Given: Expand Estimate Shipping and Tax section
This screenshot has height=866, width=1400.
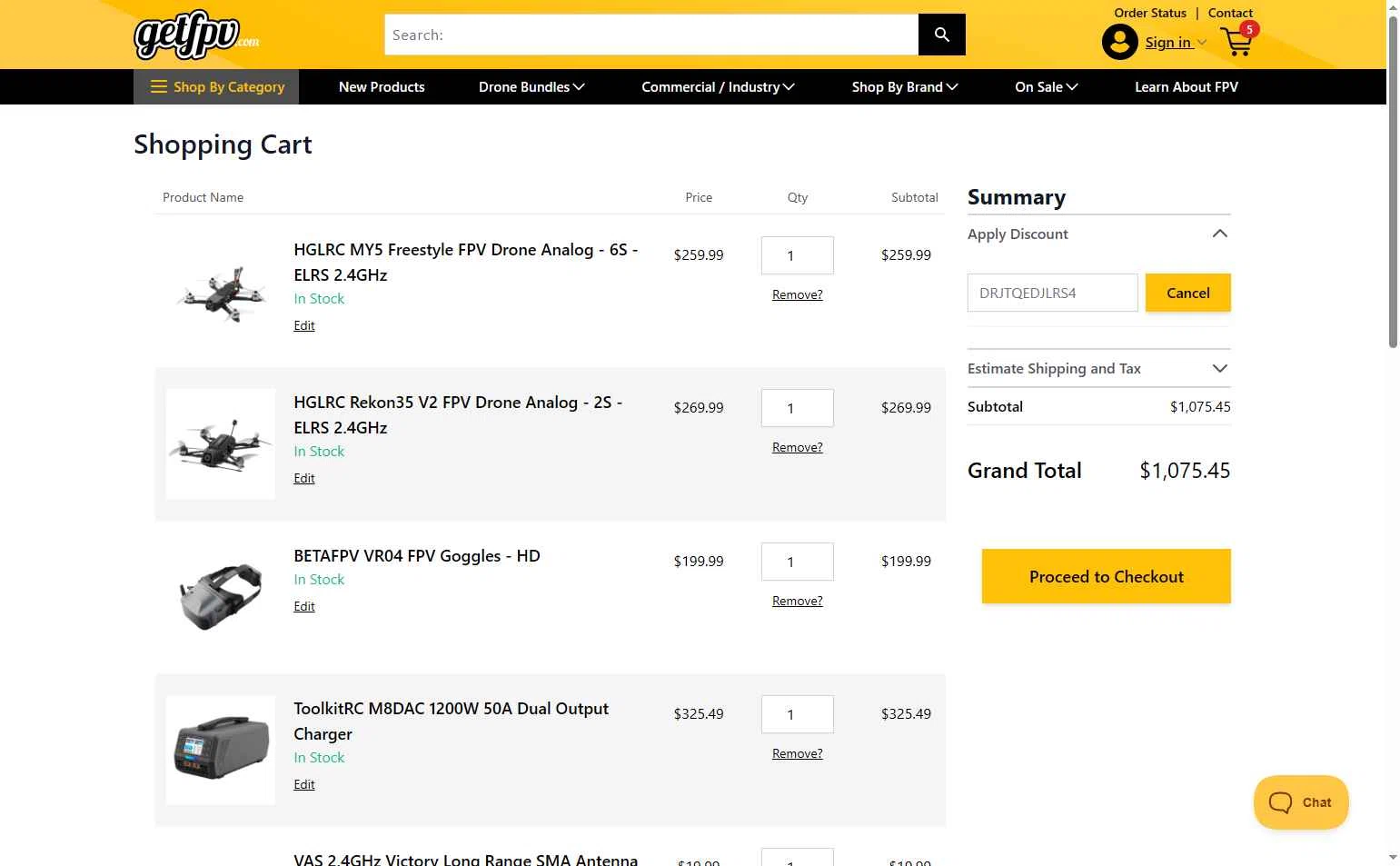Looking at the screenshot, I should tap(1098, 368).
